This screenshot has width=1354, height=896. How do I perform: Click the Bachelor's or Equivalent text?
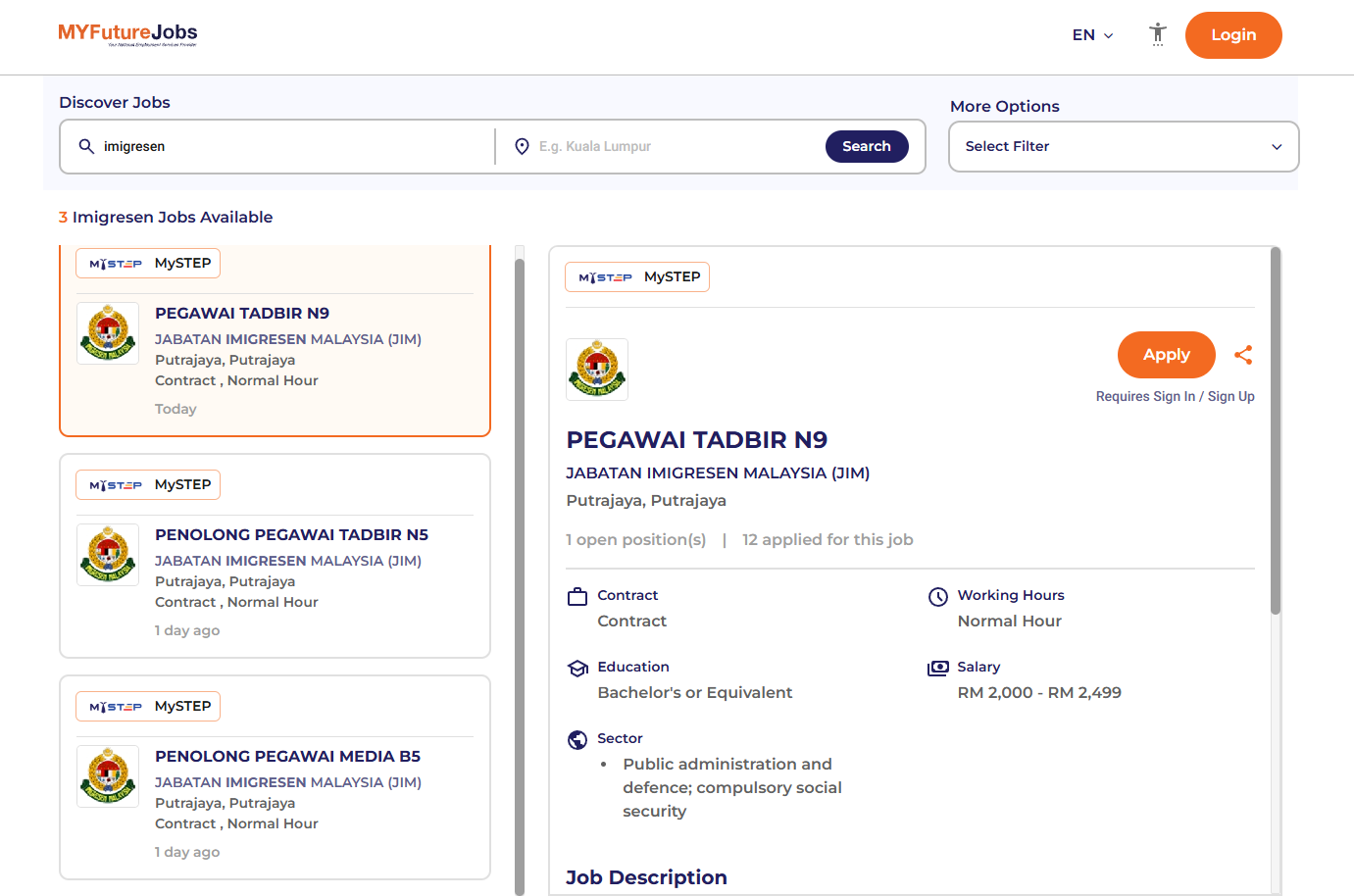(x=695, y=692)
